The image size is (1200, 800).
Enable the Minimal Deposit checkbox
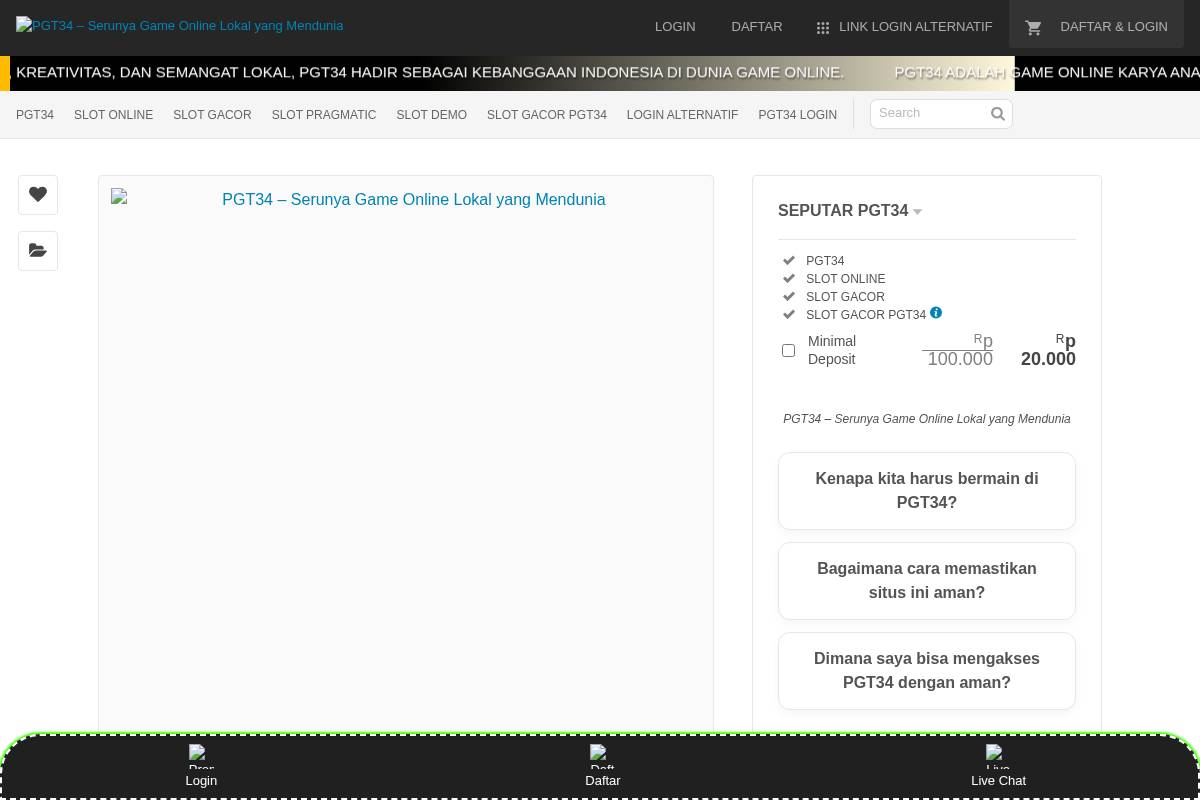tap(788, 350)
